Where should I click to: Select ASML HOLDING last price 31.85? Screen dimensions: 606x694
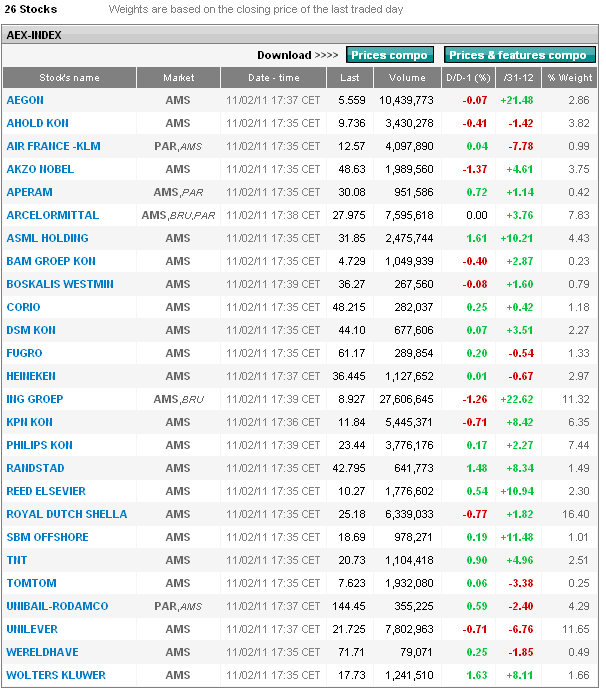click(x=352, y=239)
